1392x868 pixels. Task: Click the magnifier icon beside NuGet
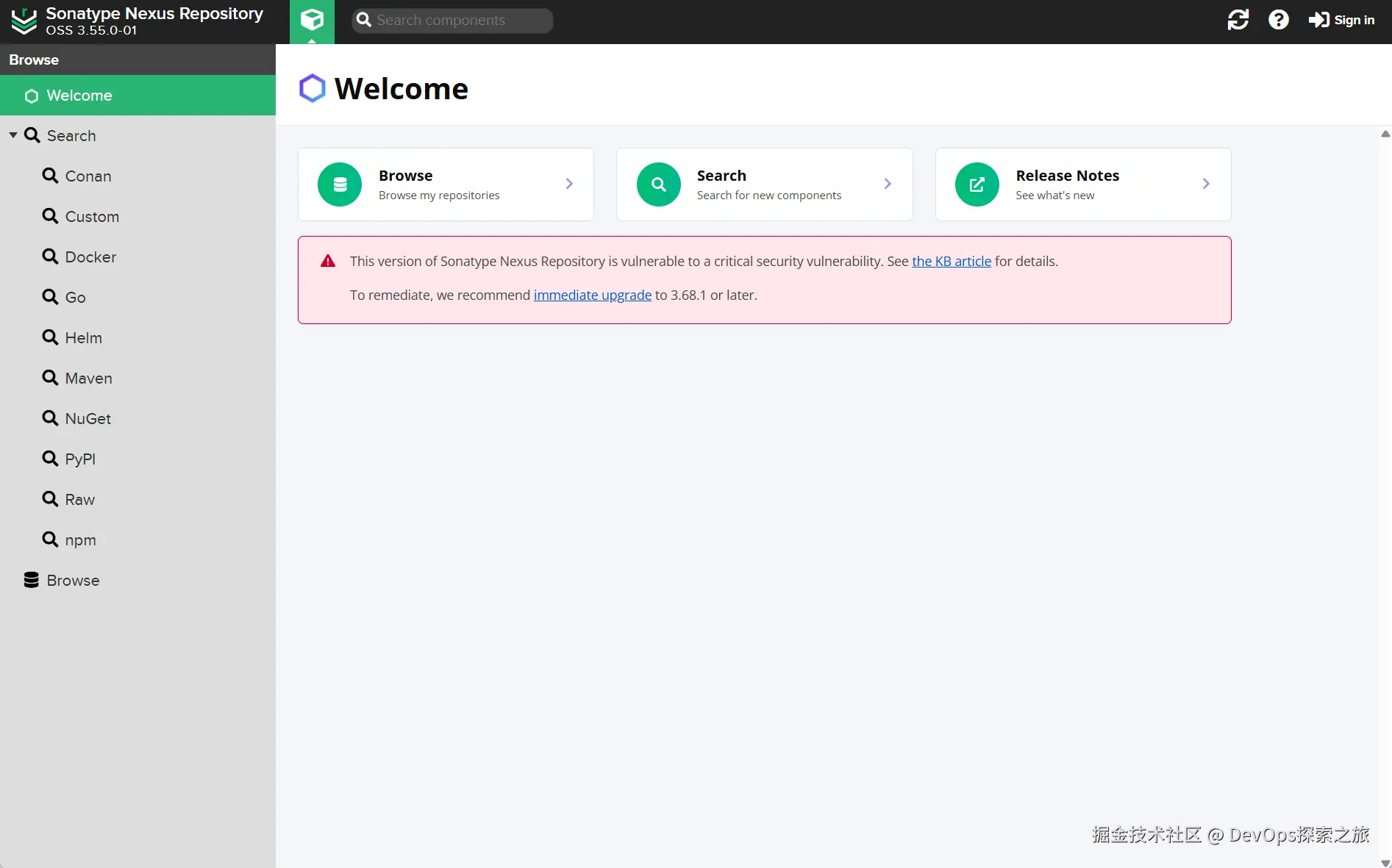(50, 417)
